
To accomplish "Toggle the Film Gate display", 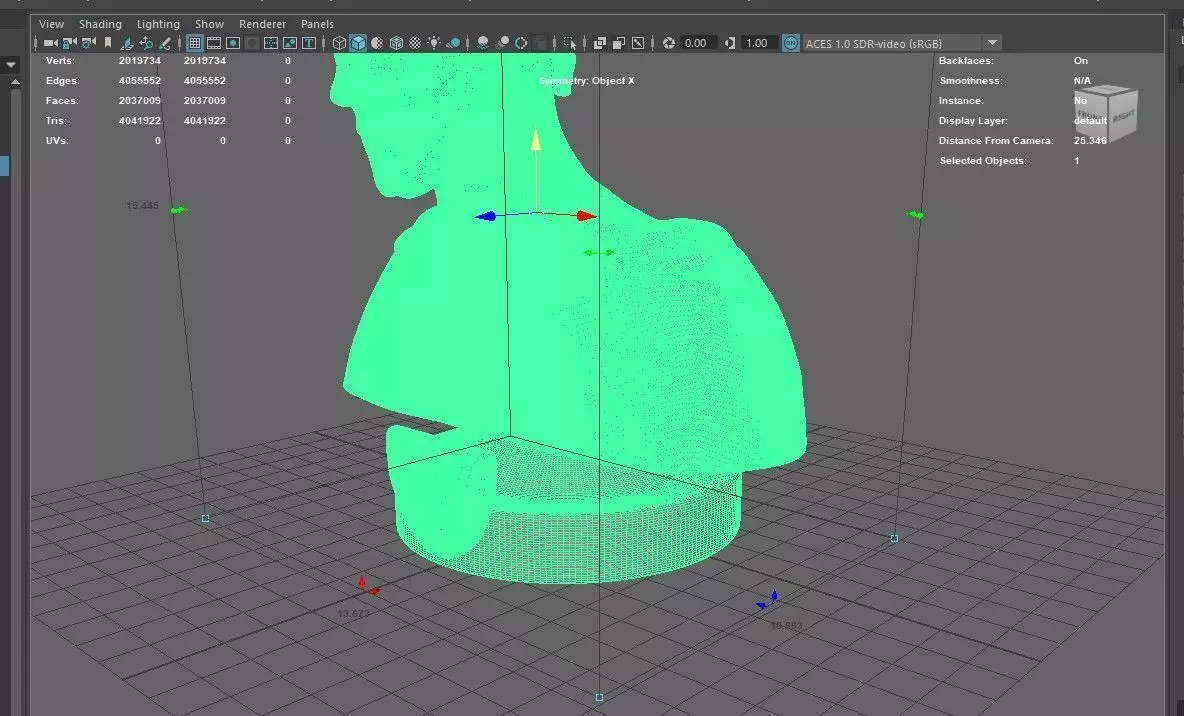I will point(214,43).
